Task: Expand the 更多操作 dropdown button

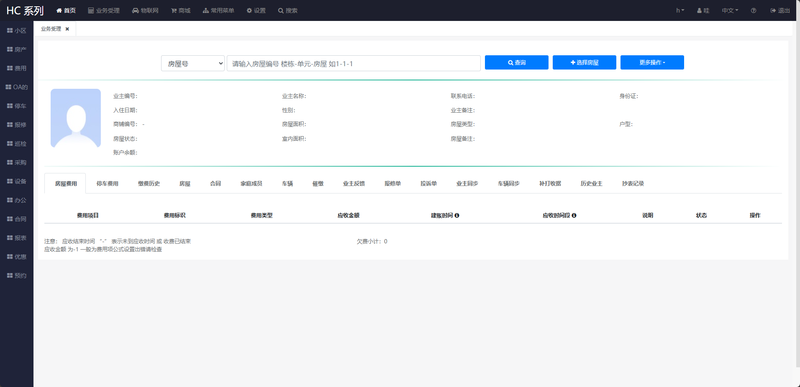Action: point(652,63)
